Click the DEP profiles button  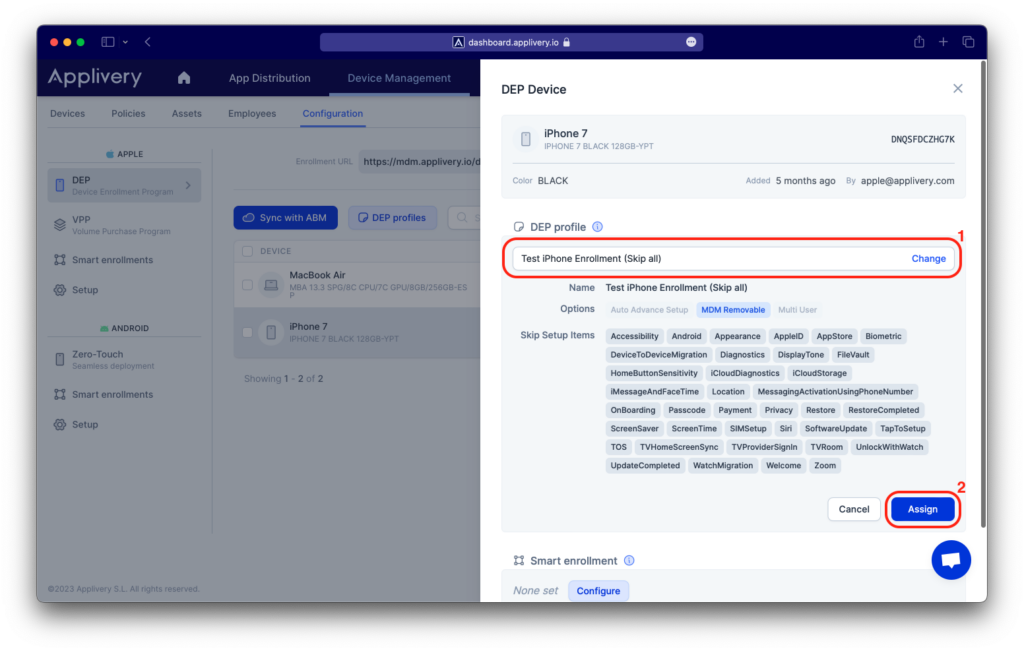[x=392, y=217]
